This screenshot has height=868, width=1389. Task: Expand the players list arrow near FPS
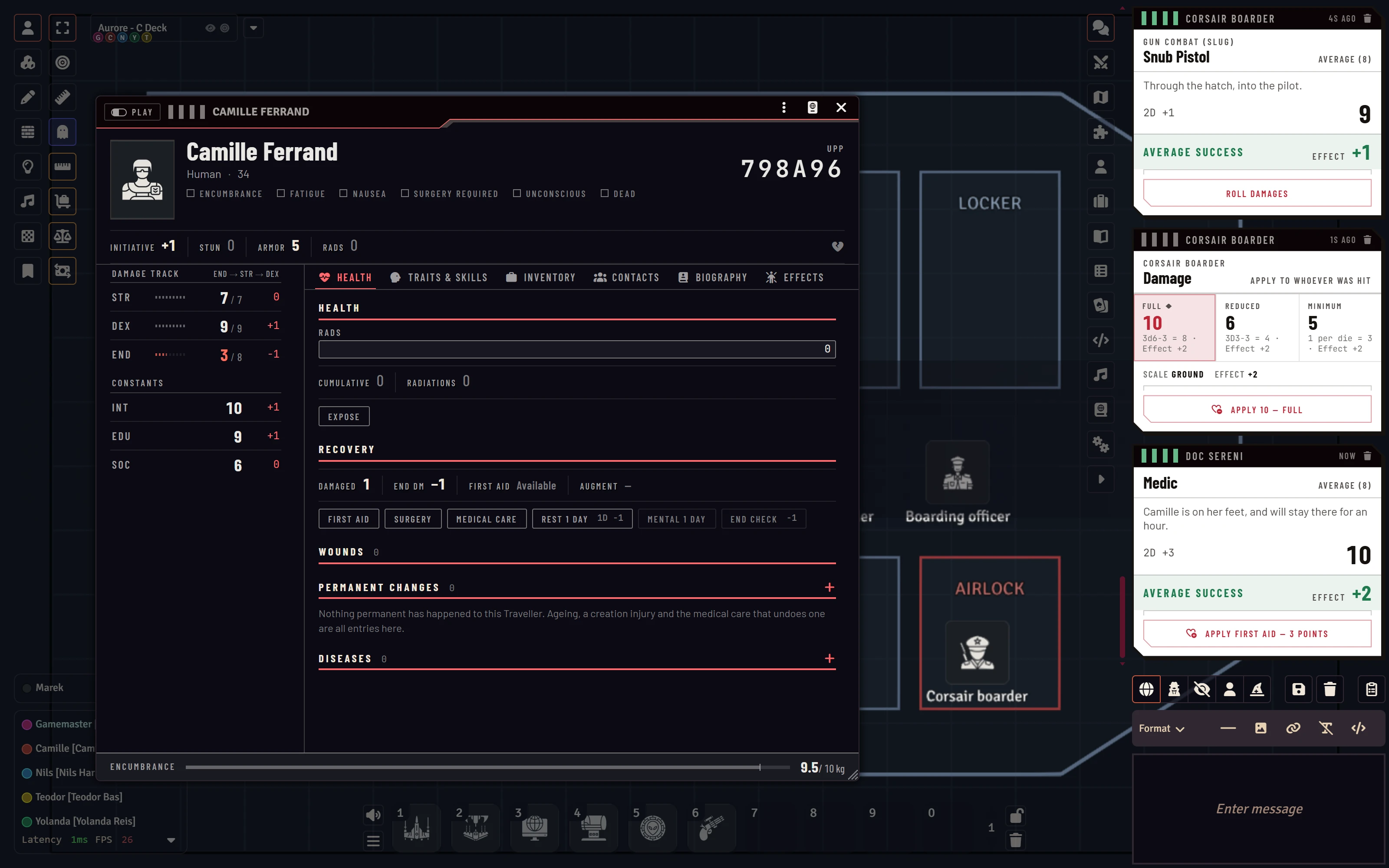click(171, 840)
